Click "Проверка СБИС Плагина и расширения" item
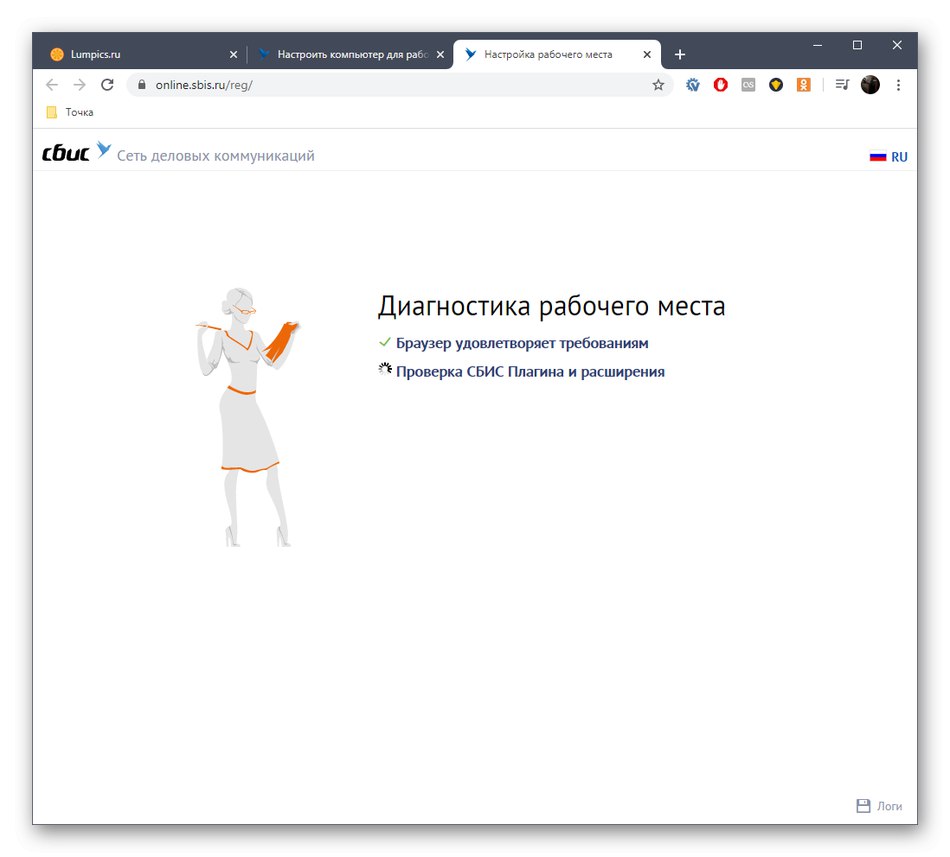The width and height of the screenshot is (950, 857). [530, 371]
